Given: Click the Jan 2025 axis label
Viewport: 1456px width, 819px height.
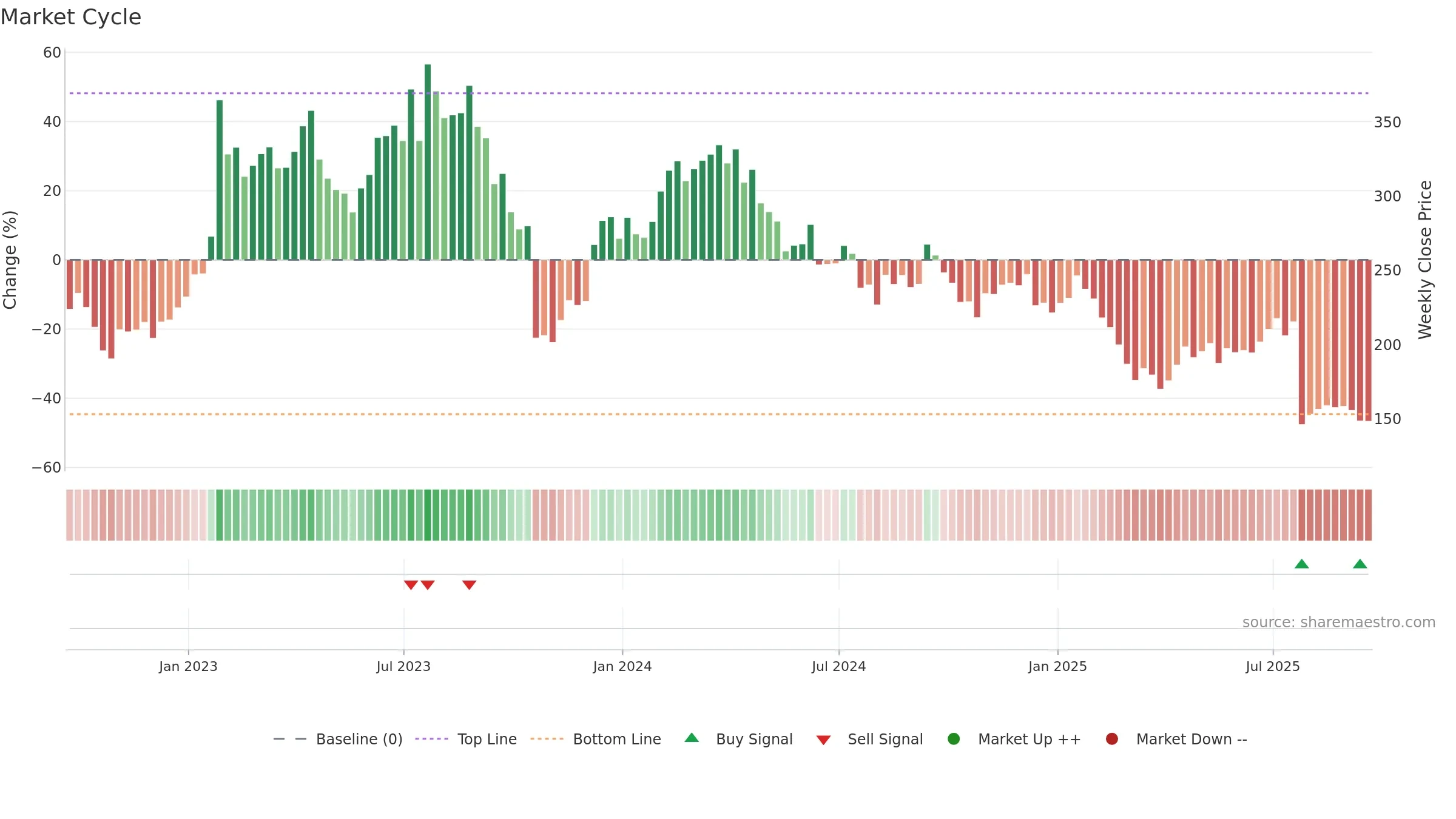Looking at the screenshot, I should [1057, 666].
